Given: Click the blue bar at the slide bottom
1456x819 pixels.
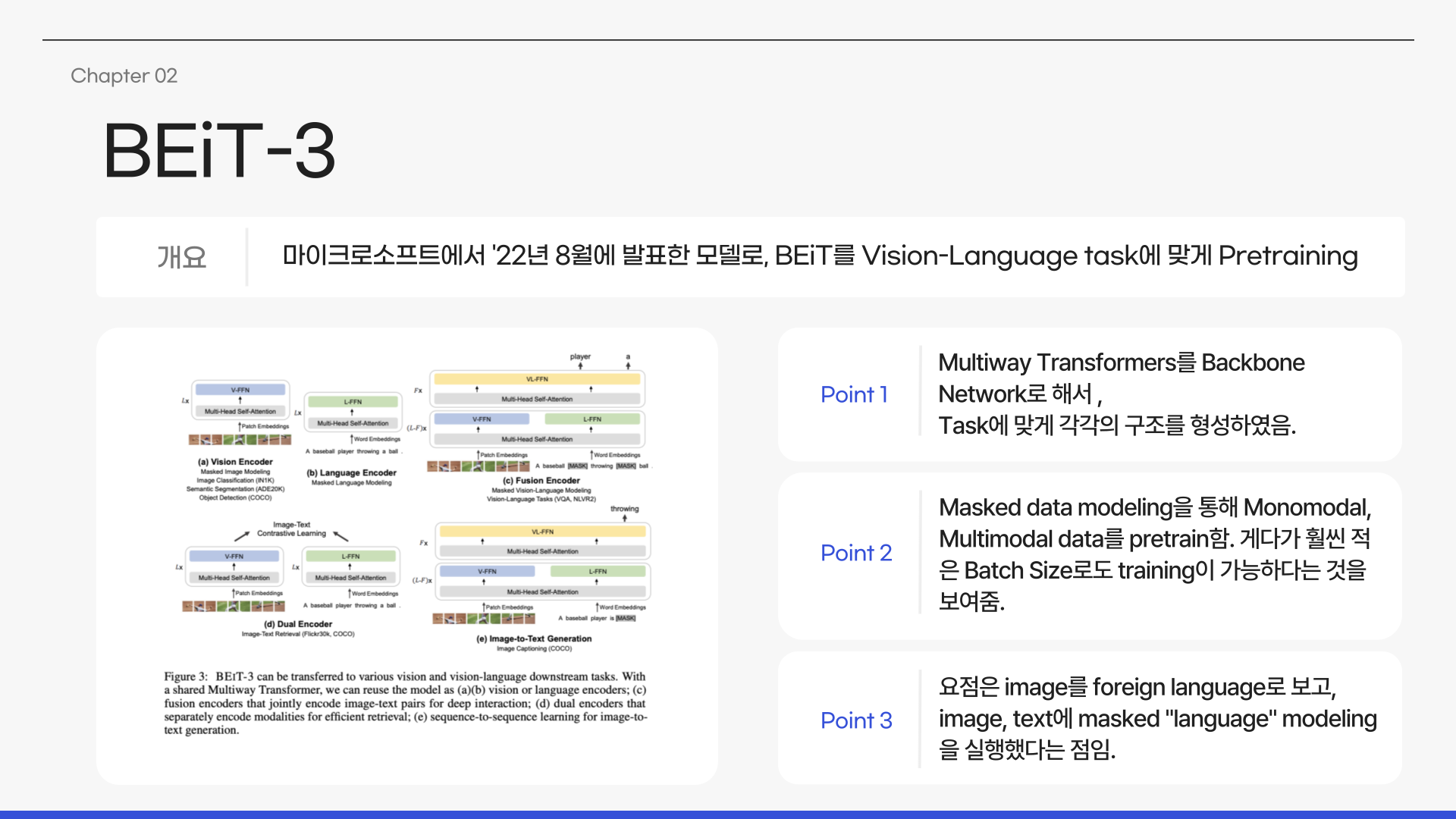Looking at the screenshot, I should coord(728,813).
